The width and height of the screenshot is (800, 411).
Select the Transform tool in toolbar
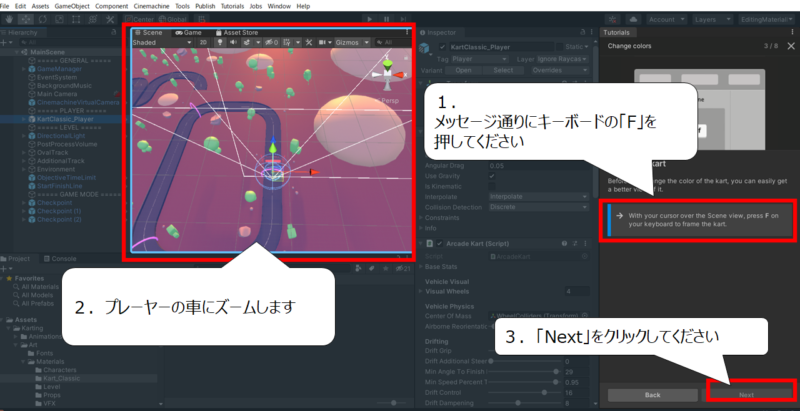pyautogui.click(x=93, y=19)
